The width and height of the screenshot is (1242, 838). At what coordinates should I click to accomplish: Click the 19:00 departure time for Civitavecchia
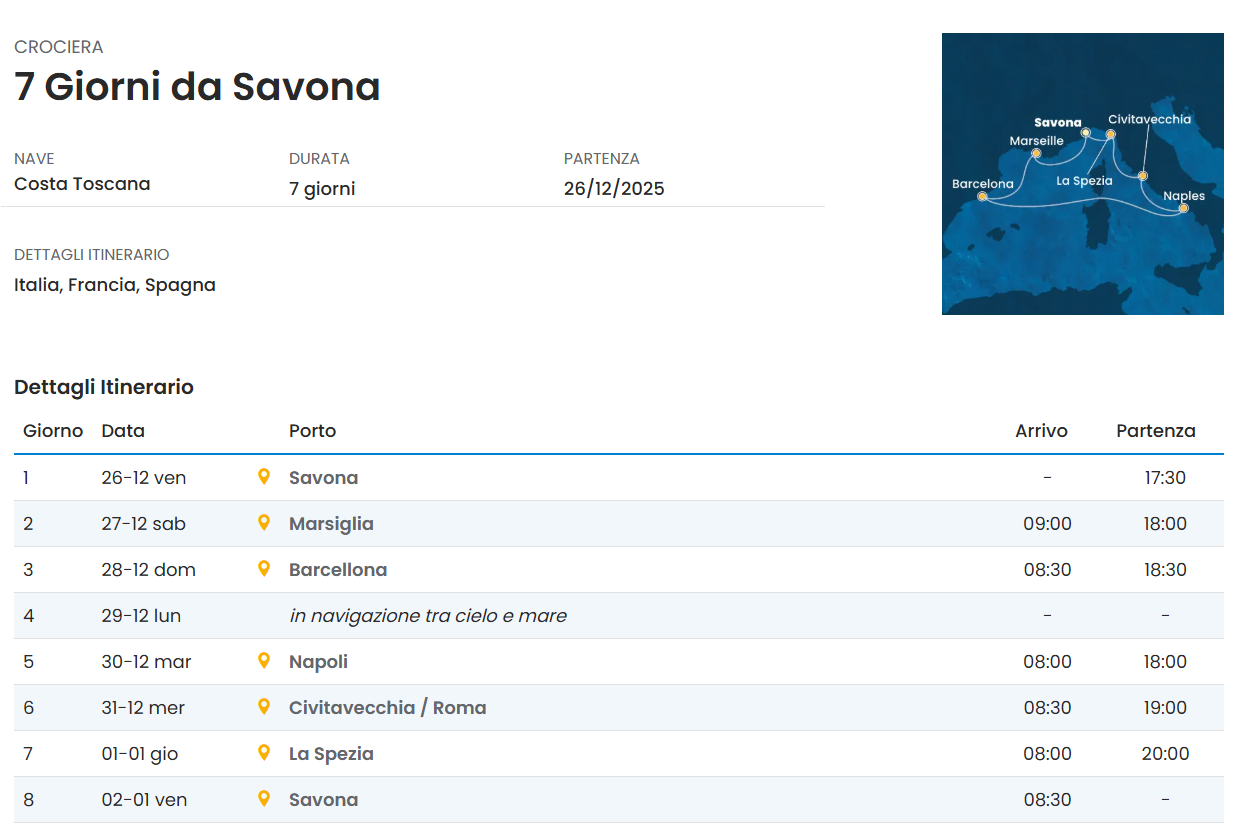tap(1165, 708)
